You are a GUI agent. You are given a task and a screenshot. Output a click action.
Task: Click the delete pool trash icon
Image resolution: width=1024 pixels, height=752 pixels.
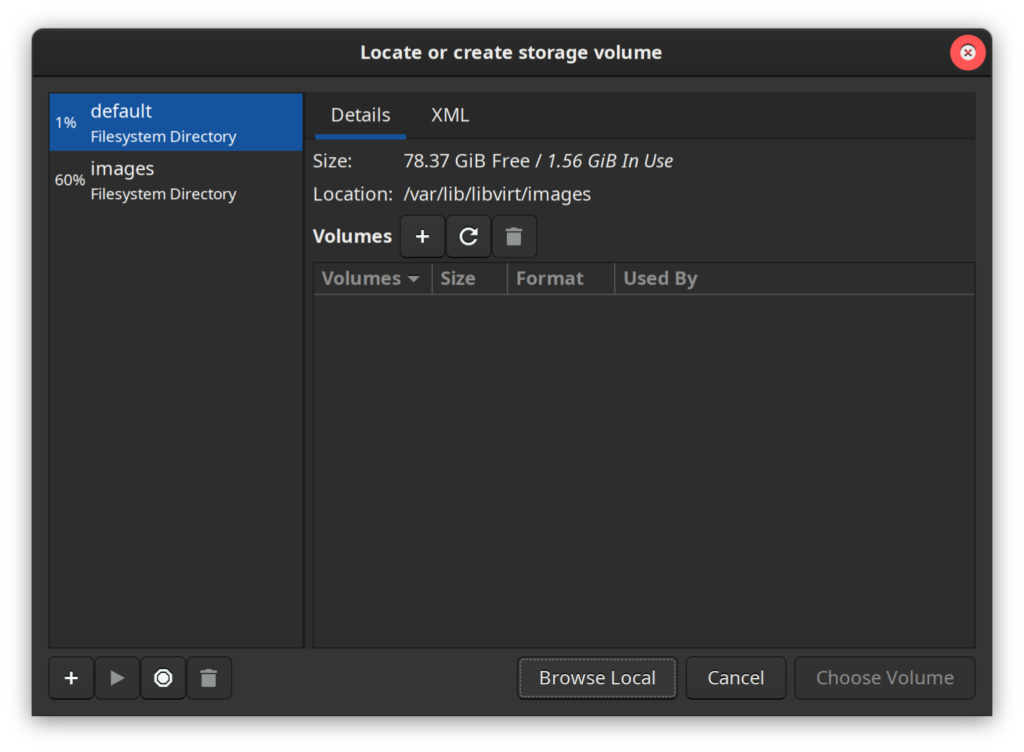[208, 678]
